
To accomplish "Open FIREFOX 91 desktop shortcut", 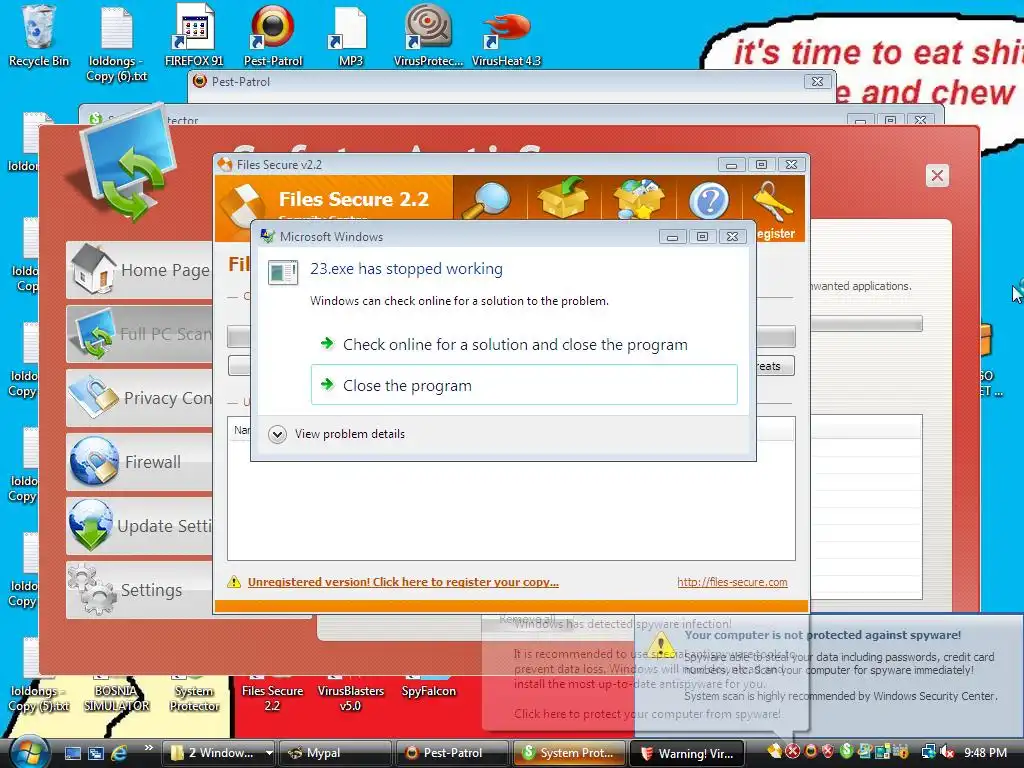I will 194,36.
